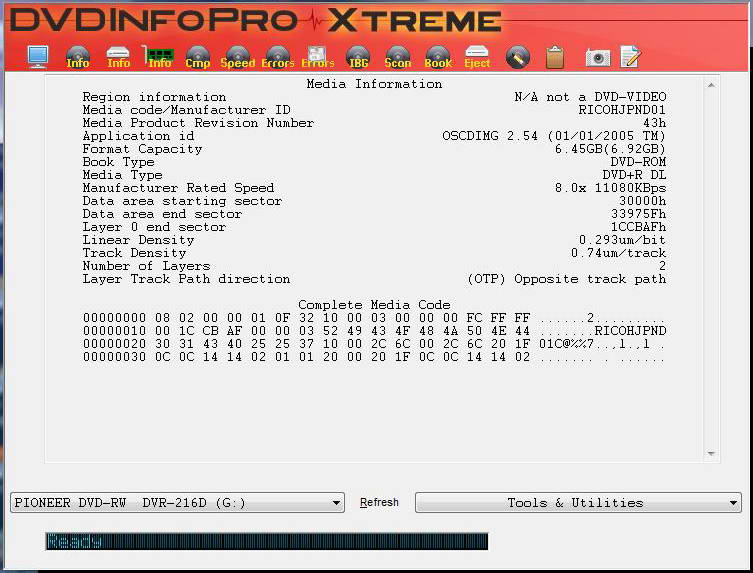Click the disc with pencil icon

click(x=518, y=57)
